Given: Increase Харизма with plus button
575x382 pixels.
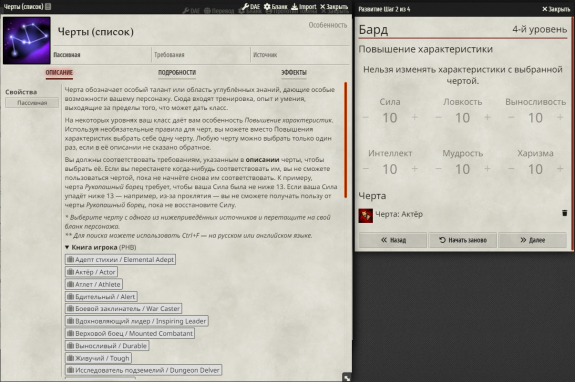Looking at the screenshot, I should (560, 169).
